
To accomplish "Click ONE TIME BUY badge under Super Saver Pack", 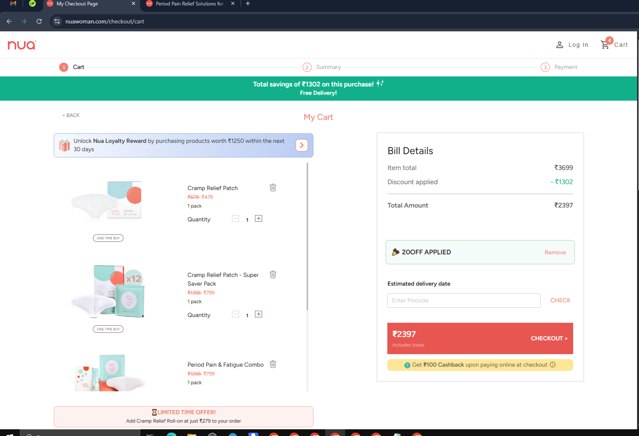I will [x=108, y=329].
